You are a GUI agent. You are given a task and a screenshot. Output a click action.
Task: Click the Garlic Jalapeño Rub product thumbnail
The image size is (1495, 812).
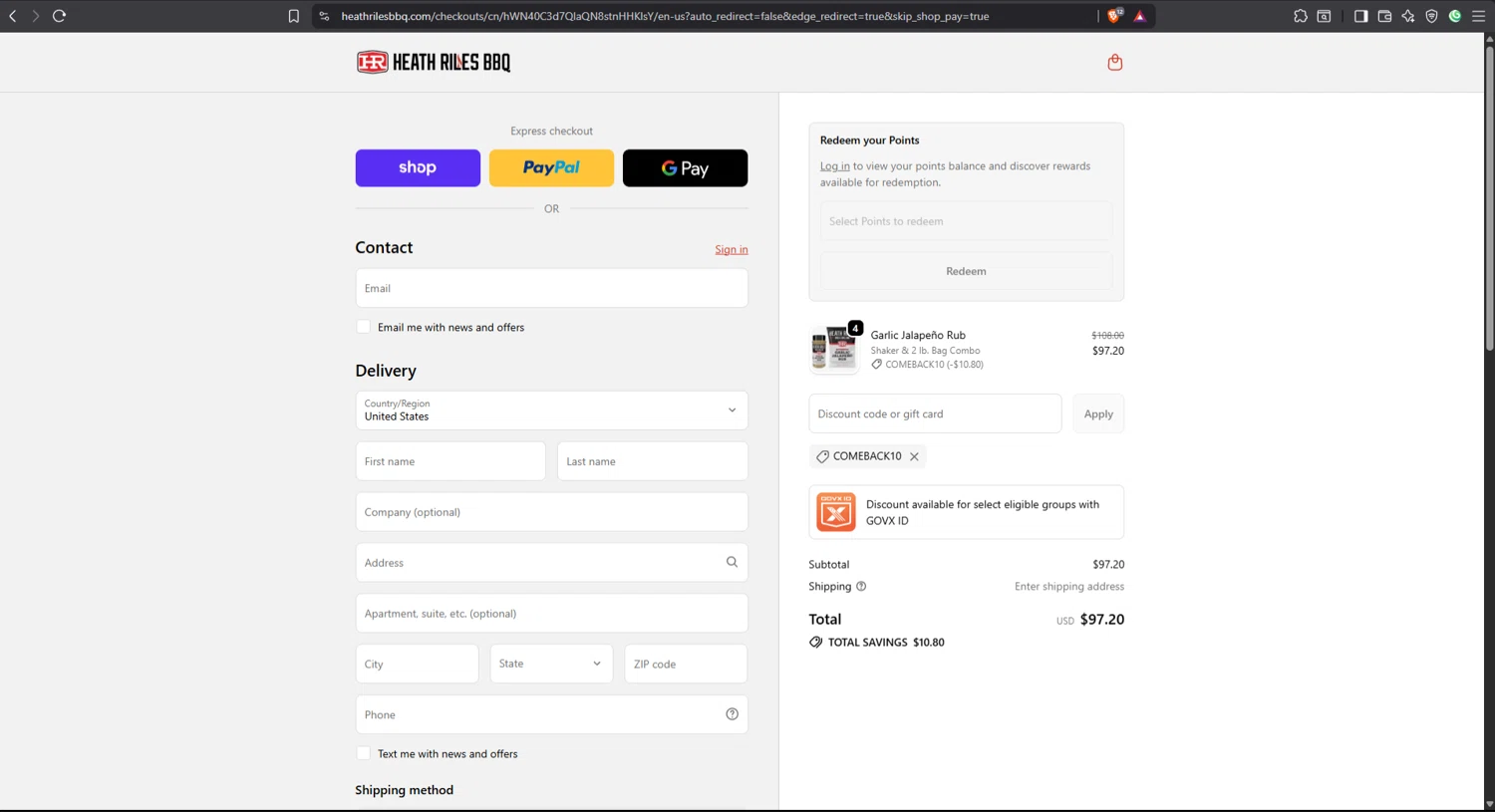tap(834, 350)
